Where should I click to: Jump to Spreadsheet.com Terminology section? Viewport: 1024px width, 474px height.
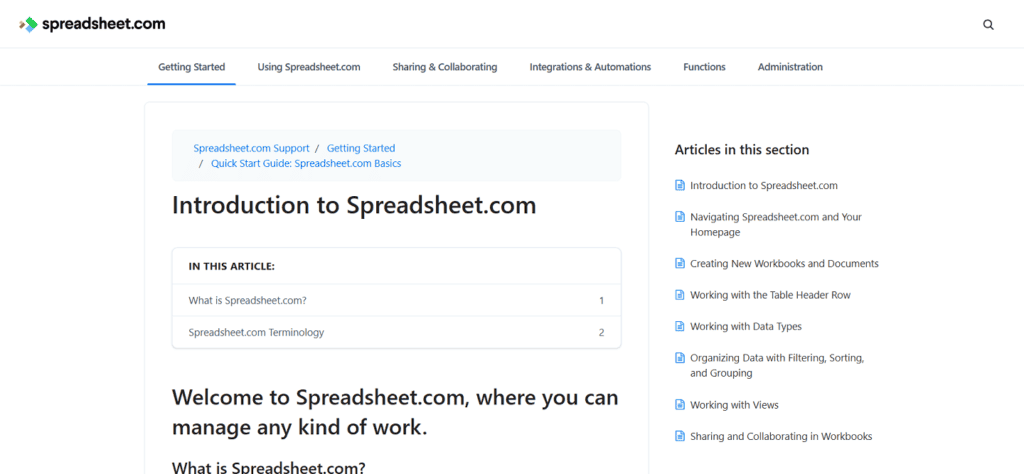[x=256, y=332]
